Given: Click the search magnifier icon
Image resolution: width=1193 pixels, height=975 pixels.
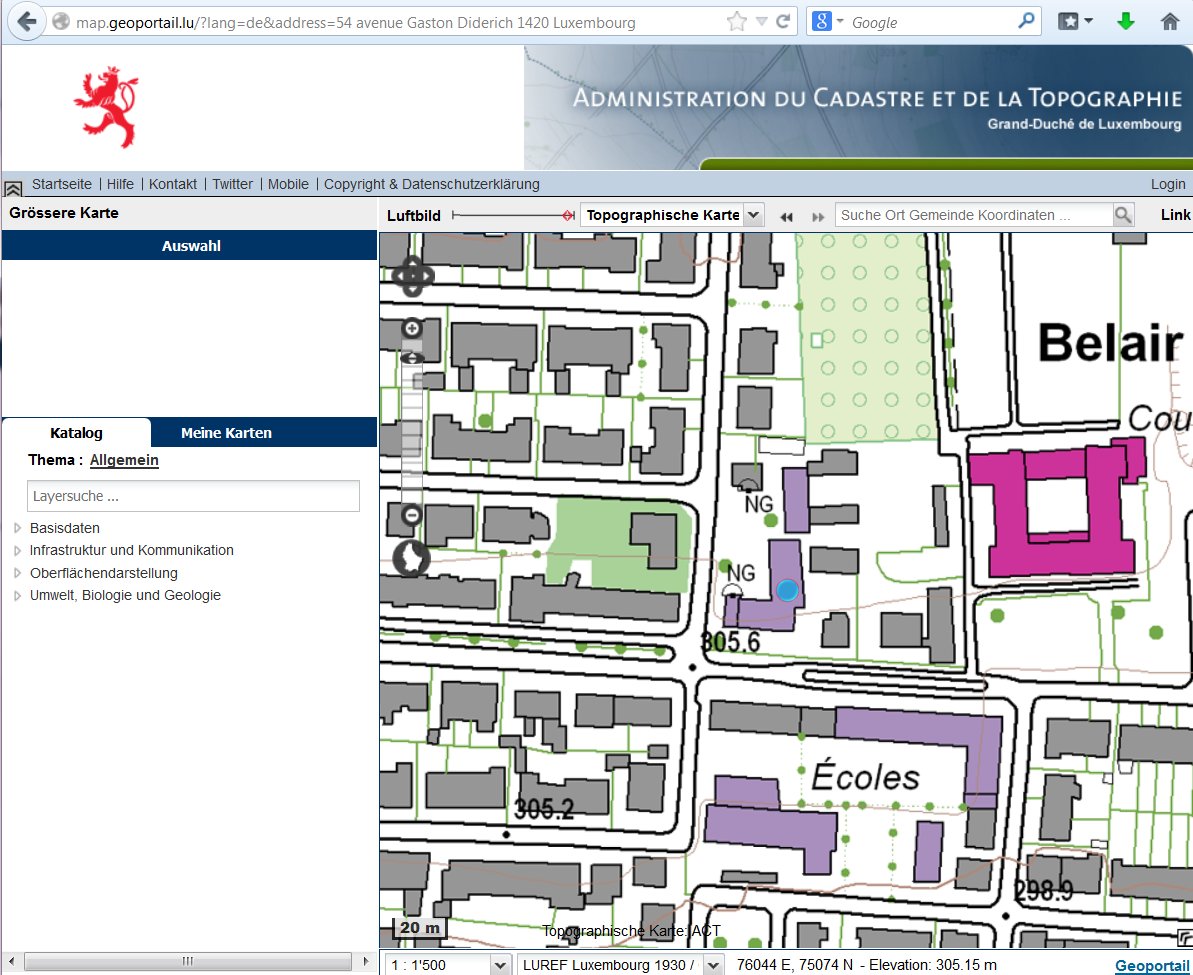Looking at the screenshot, I should pyautogui.click(x=1124, y=215).
